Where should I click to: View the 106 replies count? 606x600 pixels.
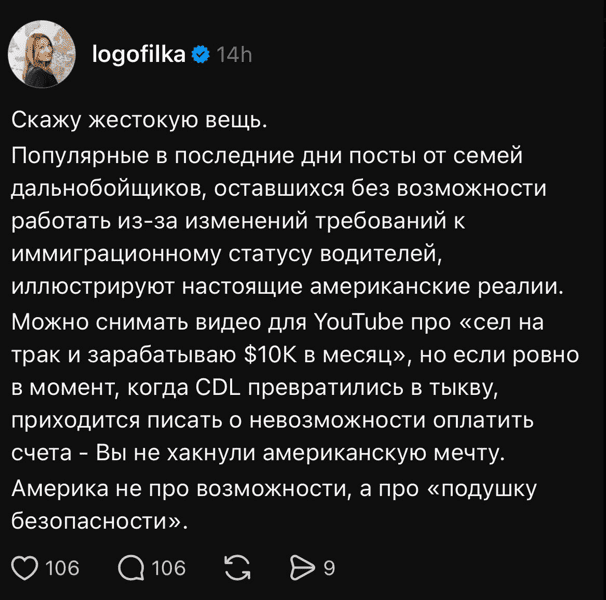169,568
